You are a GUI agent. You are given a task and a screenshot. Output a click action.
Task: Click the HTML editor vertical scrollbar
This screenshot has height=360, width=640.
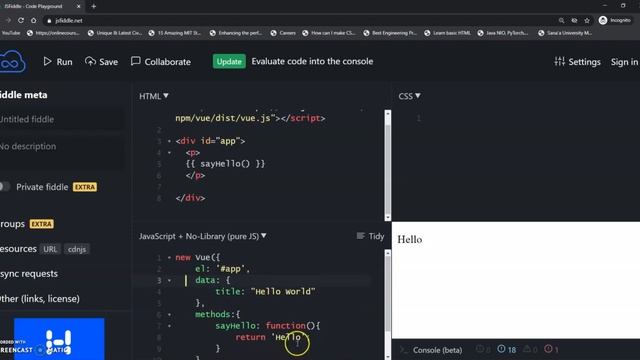click(388, 165)
